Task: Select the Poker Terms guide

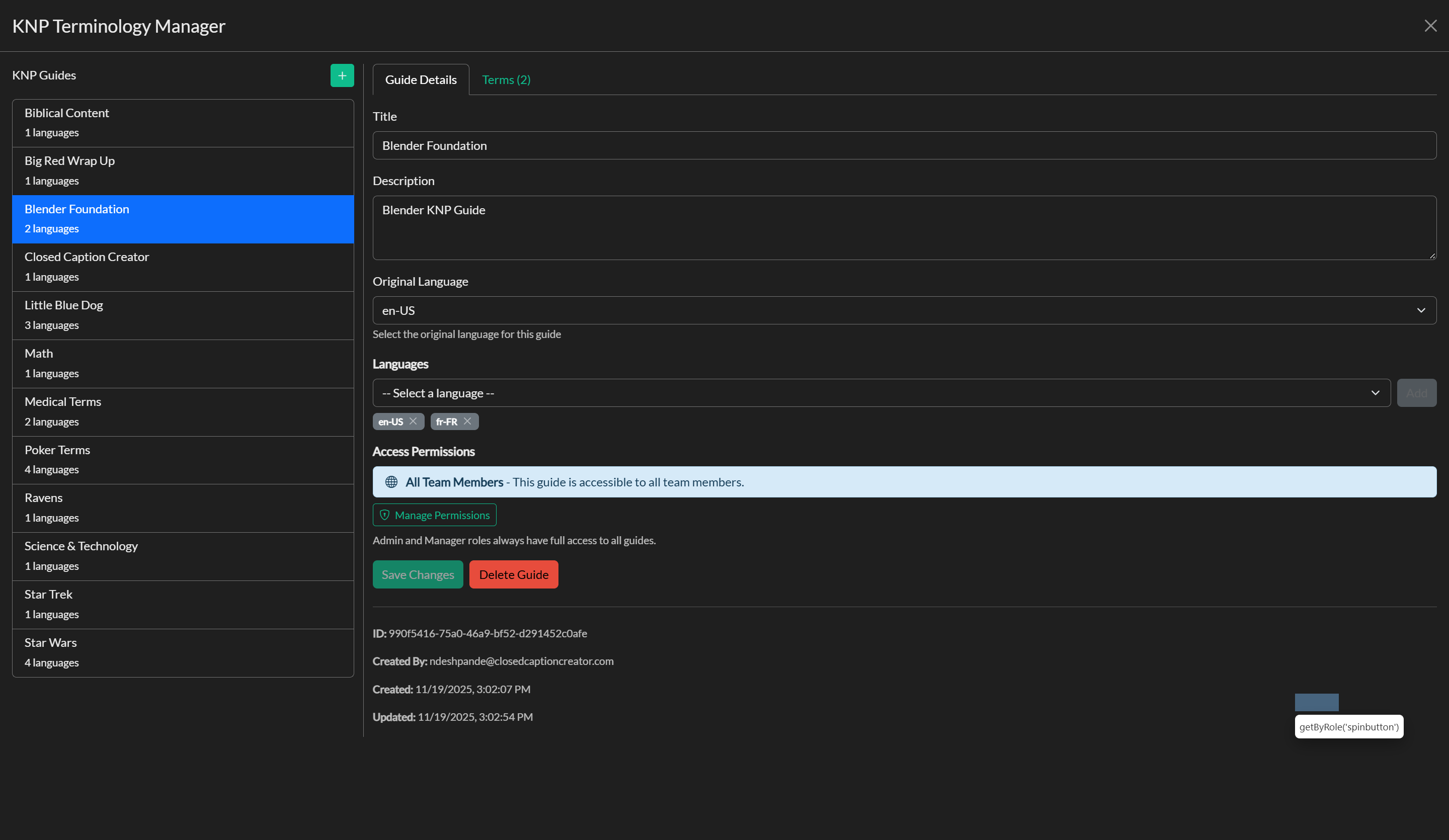Action: tap(183, 461)
